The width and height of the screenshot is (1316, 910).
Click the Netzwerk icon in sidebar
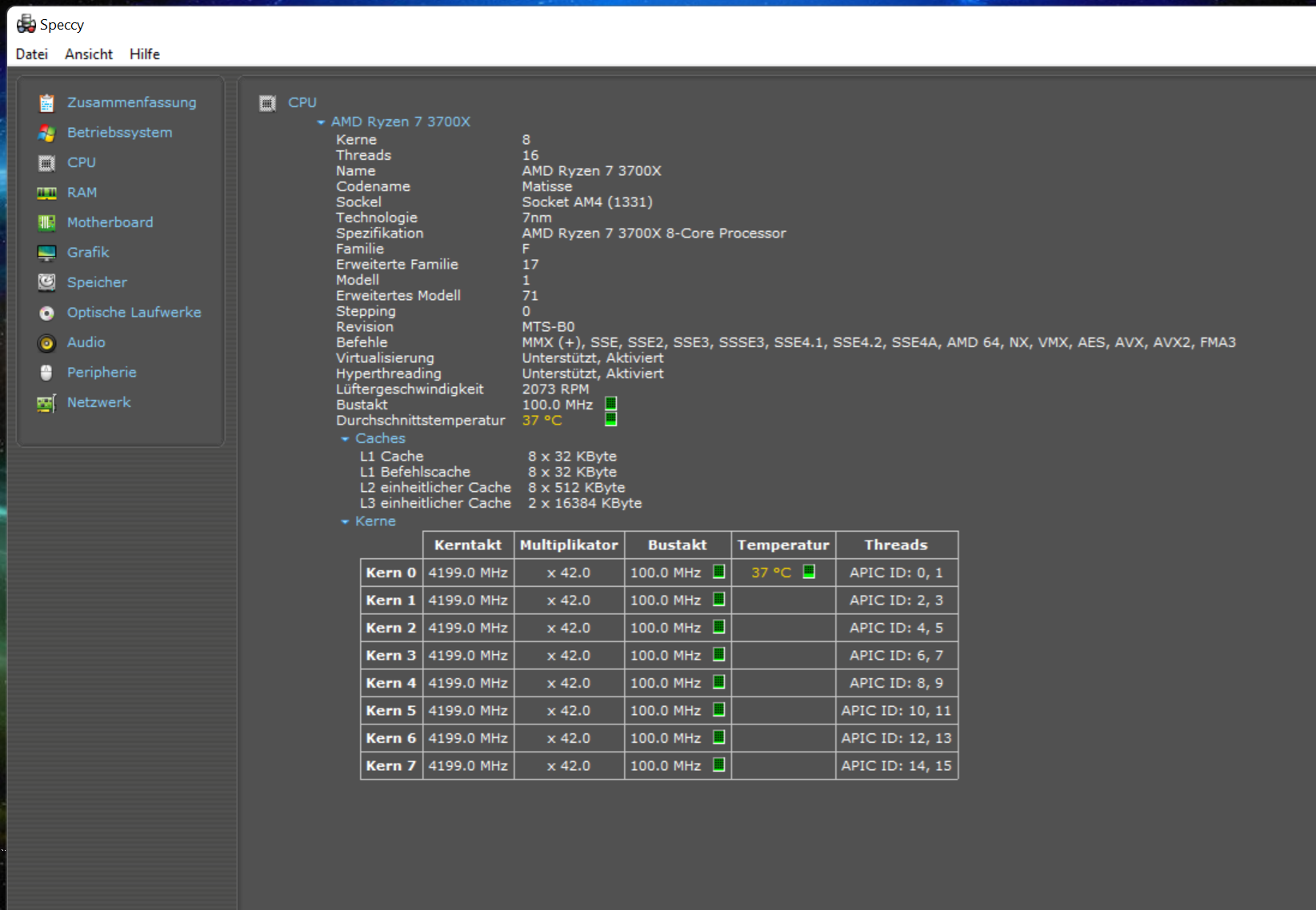(x=46, y=403)
